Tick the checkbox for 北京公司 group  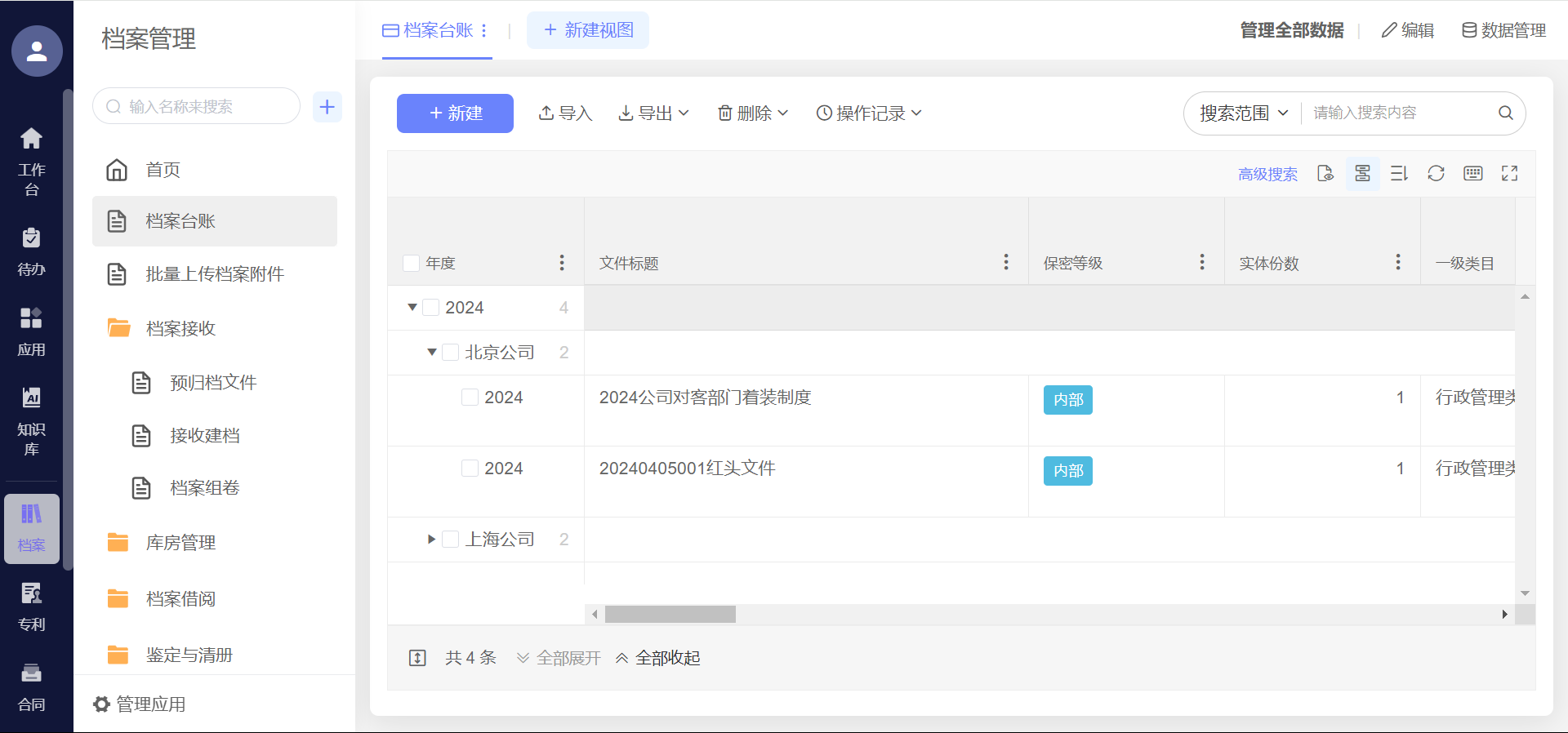(x=450, y=353)
